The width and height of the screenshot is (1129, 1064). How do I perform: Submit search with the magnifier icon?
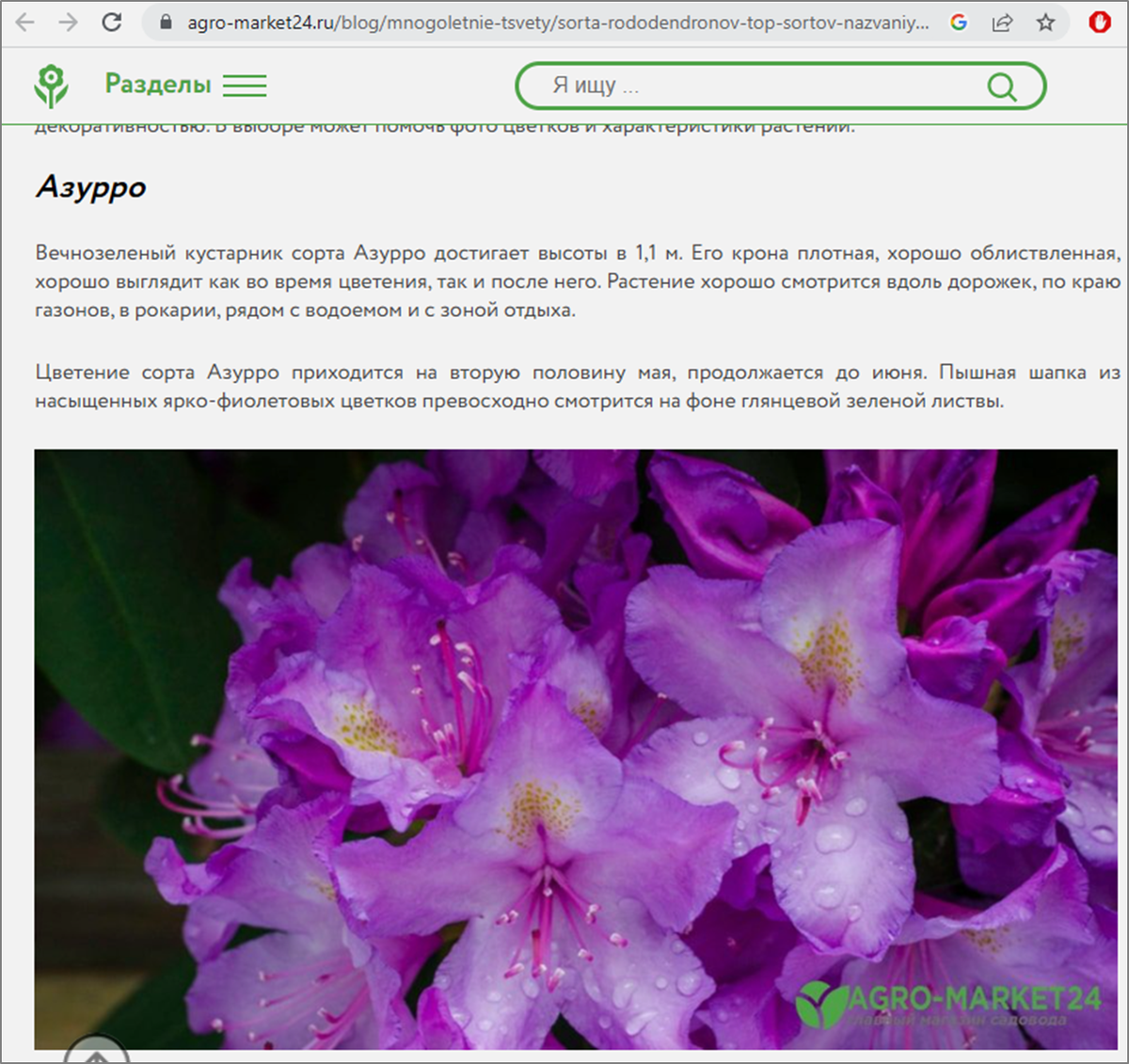(1001, 87)
